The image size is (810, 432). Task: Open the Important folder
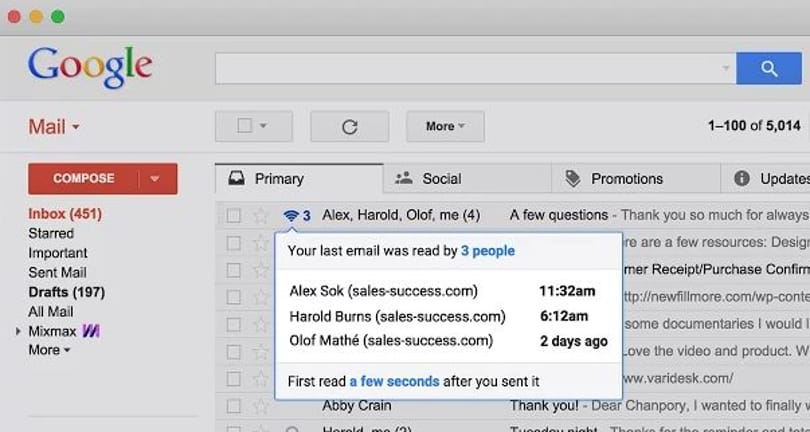(x=58, y=253)
